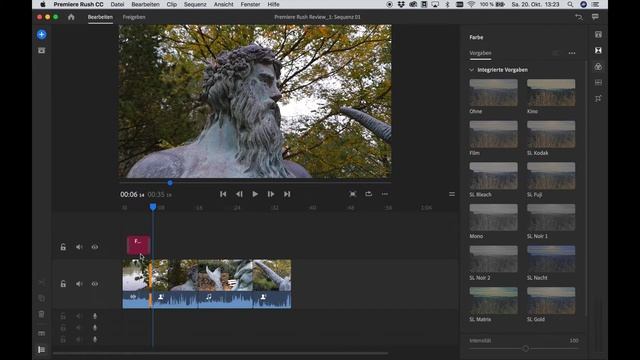Image resolution: width=640 pixels, height=360 pixels.
Task: Open the Hilfe menu
Action: coord(273,4)
